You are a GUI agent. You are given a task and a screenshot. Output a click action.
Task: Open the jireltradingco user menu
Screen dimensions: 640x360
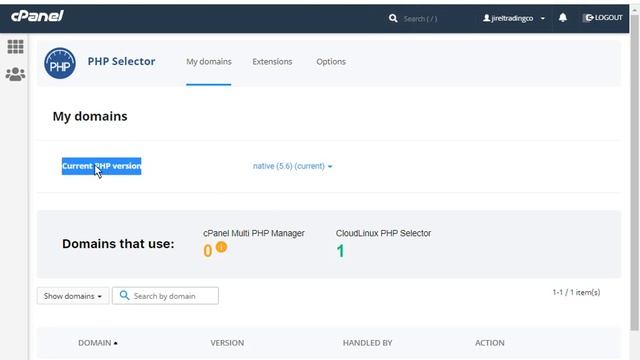pos(513,18)
